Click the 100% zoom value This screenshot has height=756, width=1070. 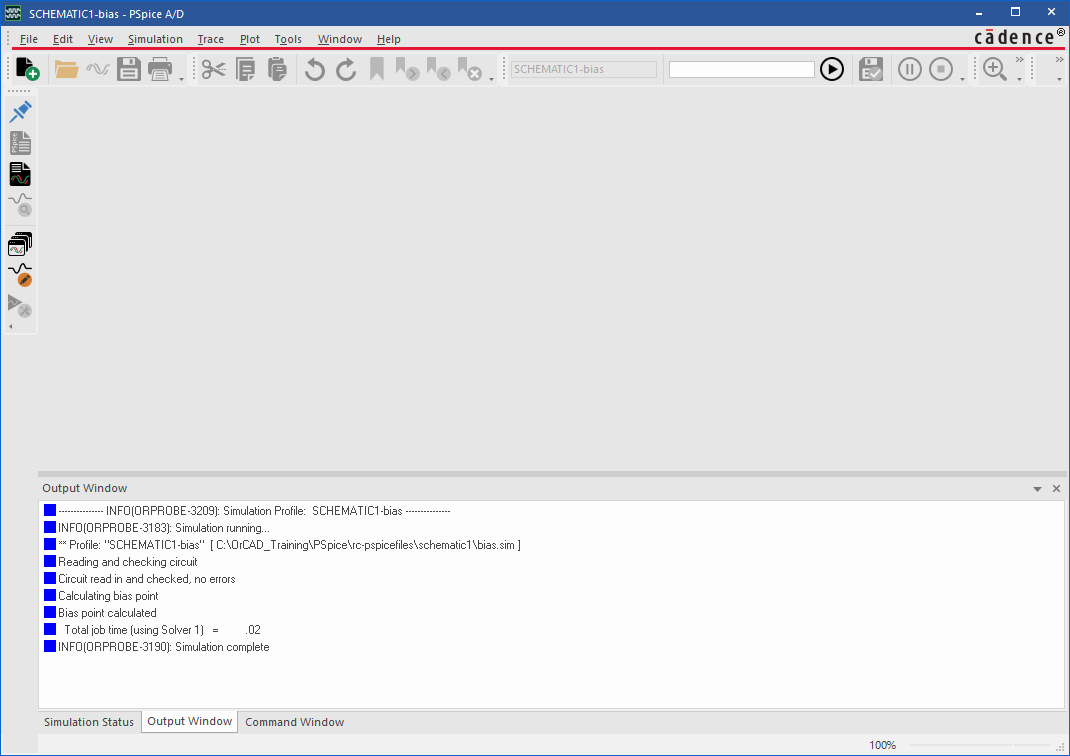[882, 745]
